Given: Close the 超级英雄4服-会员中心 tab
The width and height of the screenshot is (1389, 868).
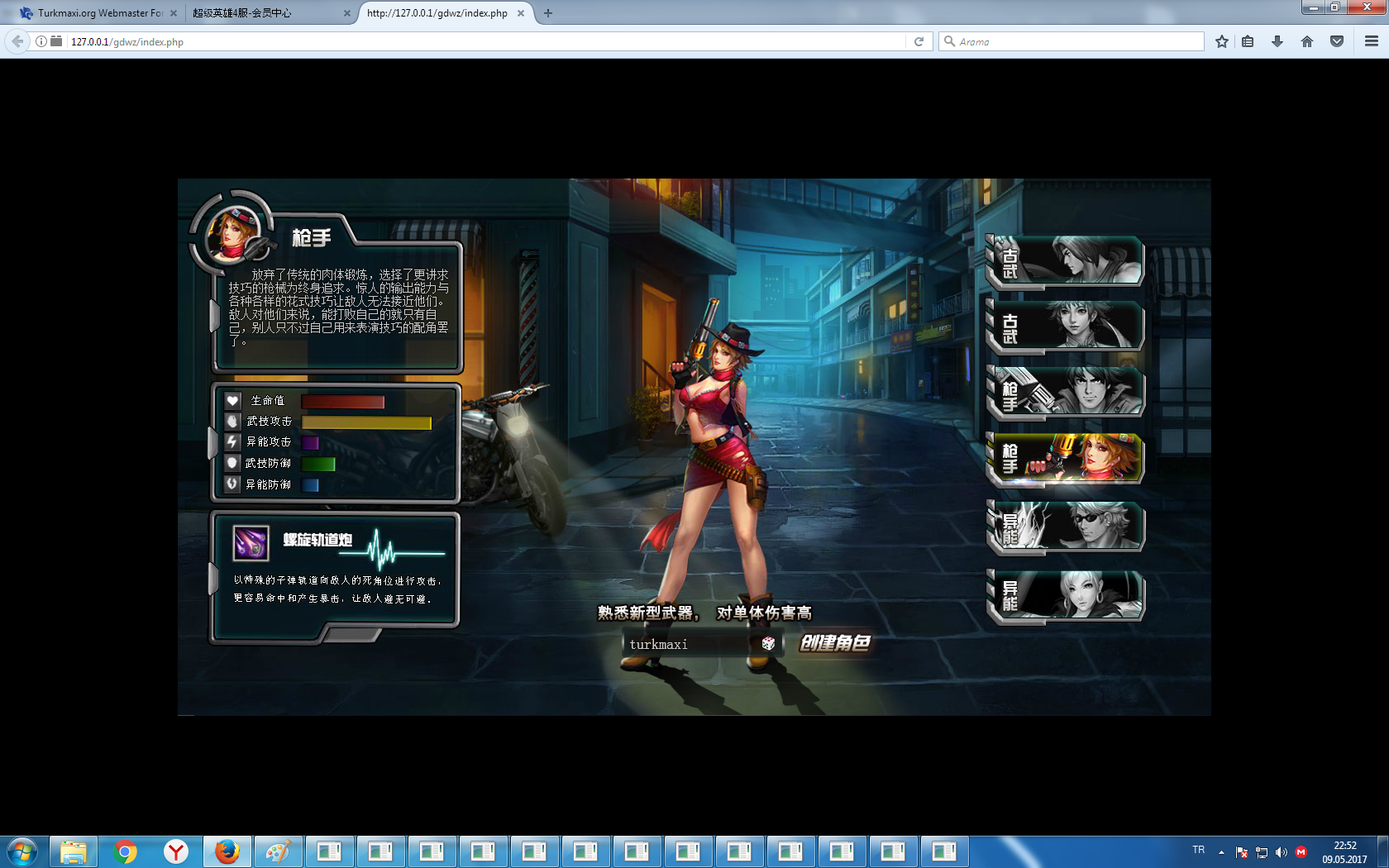Looking at the screenshot, I should pos(347,13).
